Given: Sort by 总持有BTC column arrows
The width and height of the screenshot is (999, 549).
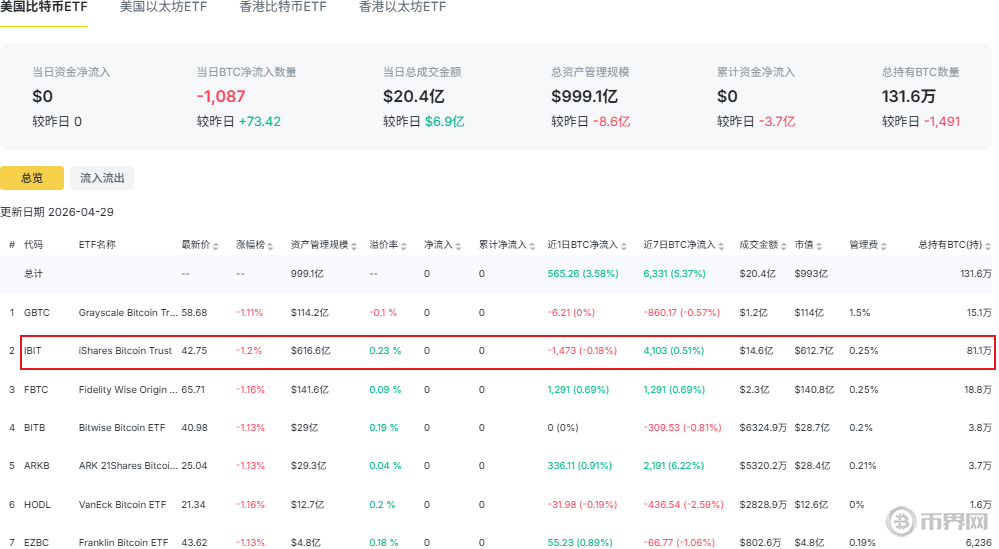Looking at the screenshot, I should coord(988,245).
